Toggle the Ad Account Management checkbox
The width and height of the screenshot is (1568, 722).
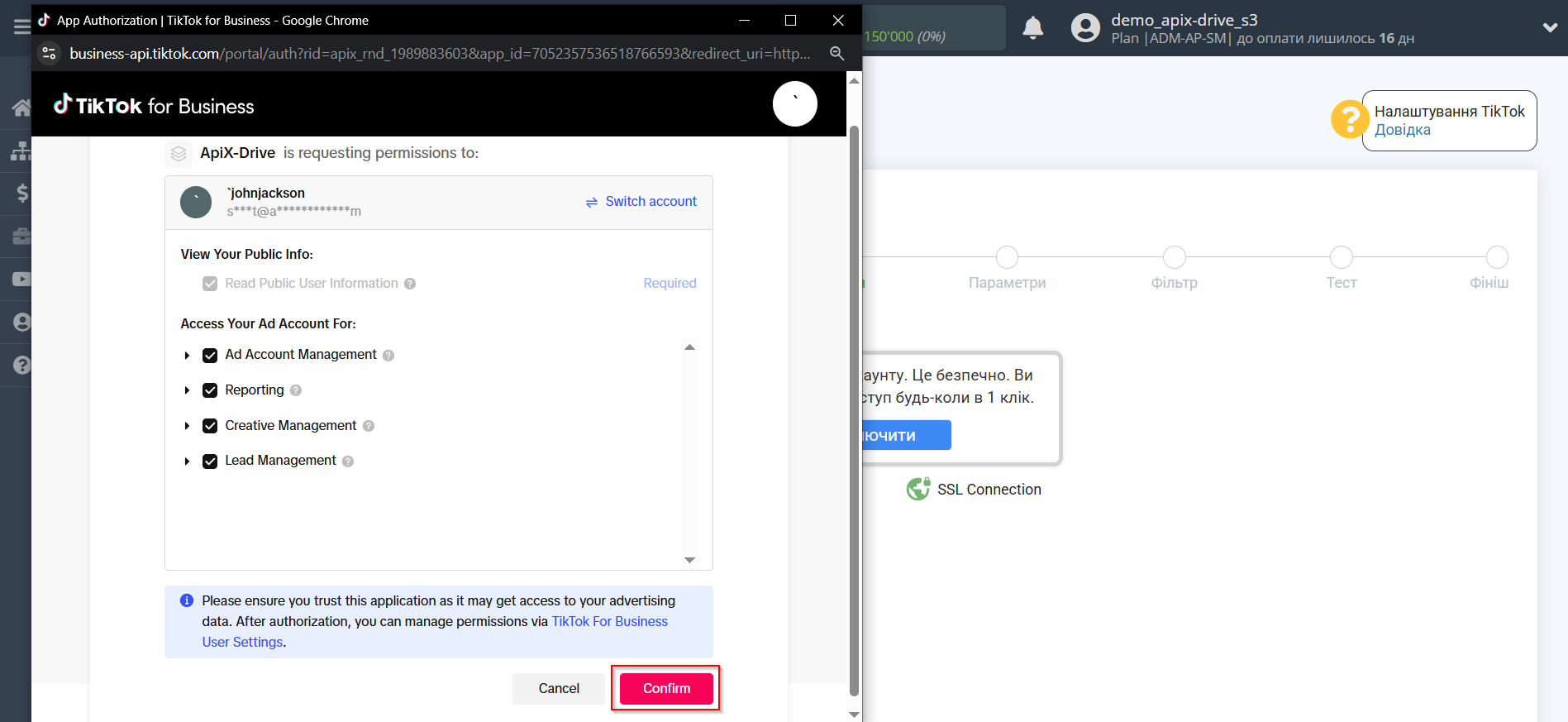click(x=210, y=355)
